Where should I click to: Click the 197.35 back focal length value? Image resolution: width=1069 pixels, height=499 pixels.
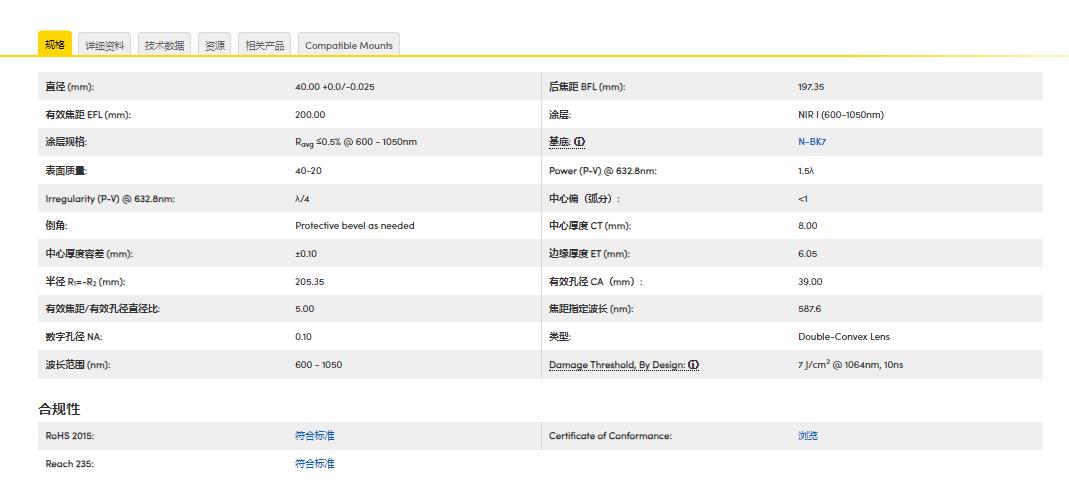[811, 87]
